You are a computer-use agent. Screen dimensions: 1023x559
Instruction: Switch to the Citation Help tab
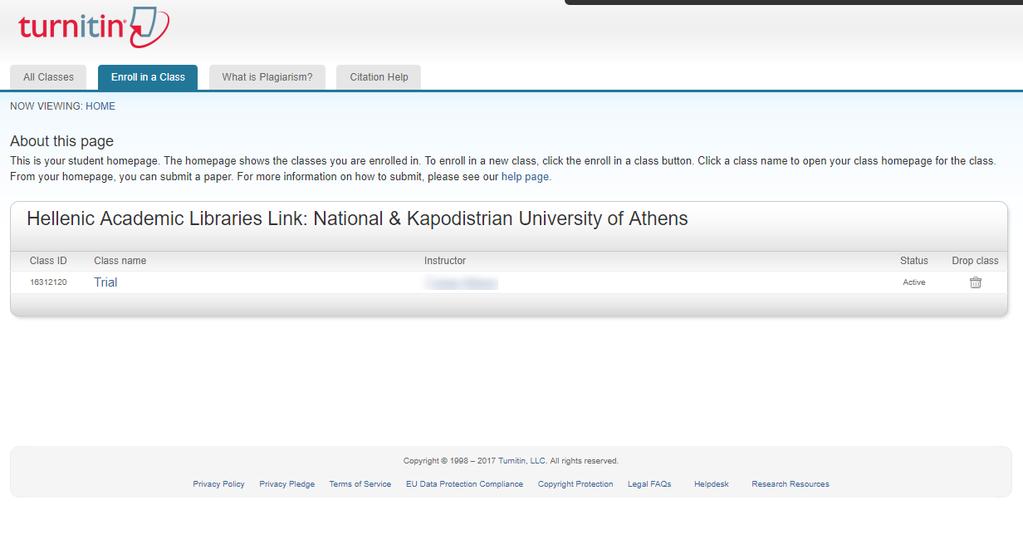(x=378, y=77)
